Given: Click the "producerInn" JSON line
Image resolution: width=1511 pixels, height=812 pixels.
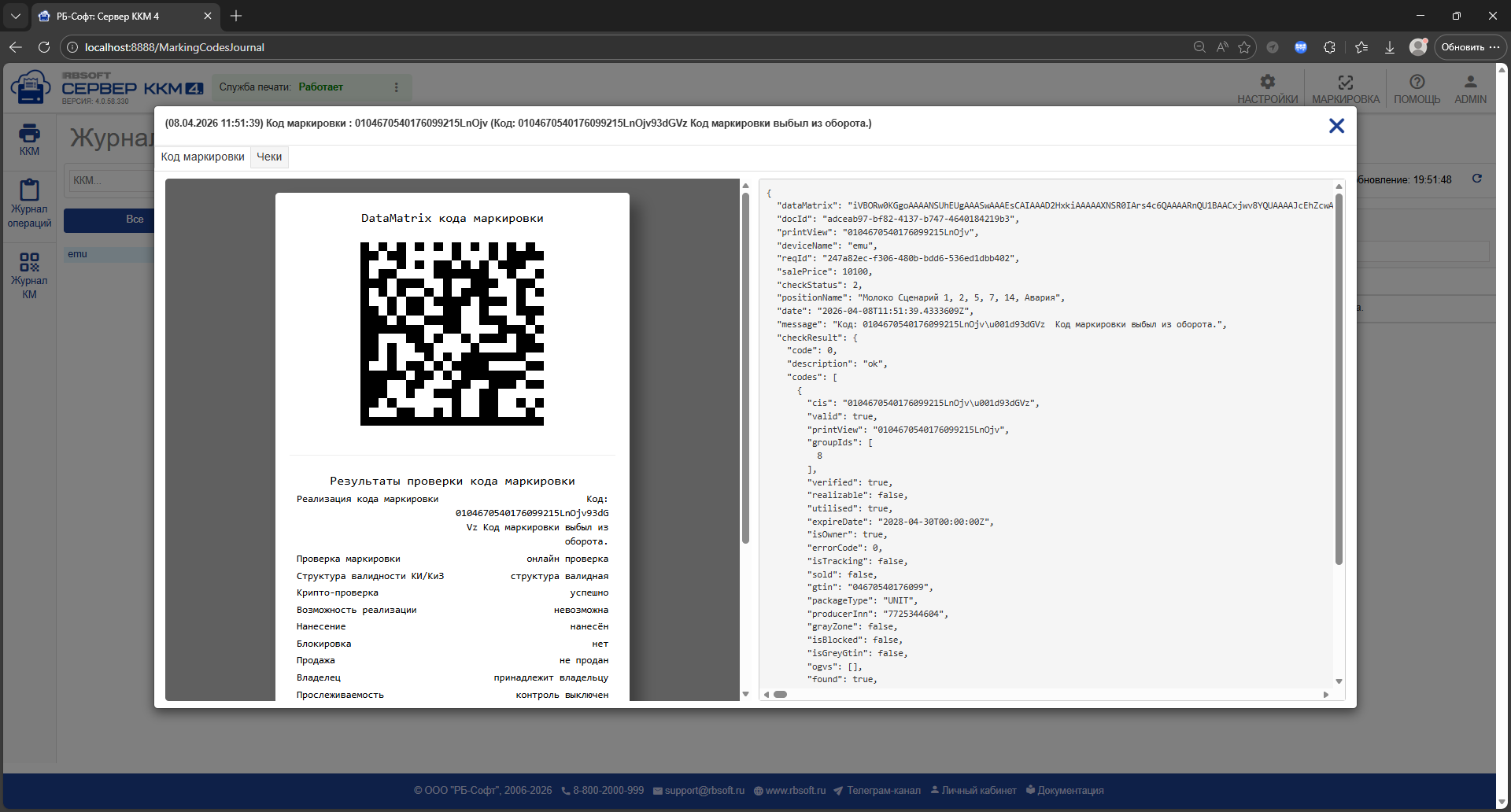Looking at the screenshot, I should [877, 614].
